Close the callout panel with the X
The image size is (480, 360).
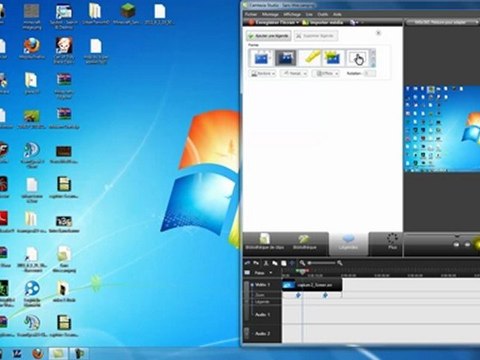378,33
